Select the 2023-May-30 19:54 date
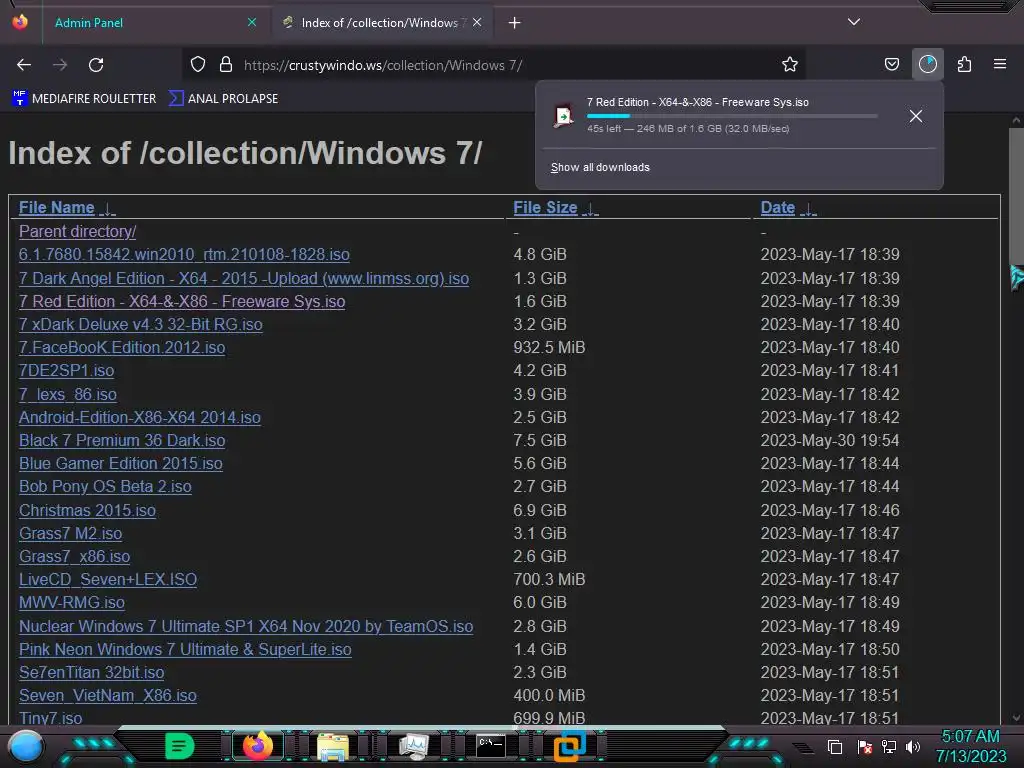Screen dimensions: 1024x768 tap(829, 440)
